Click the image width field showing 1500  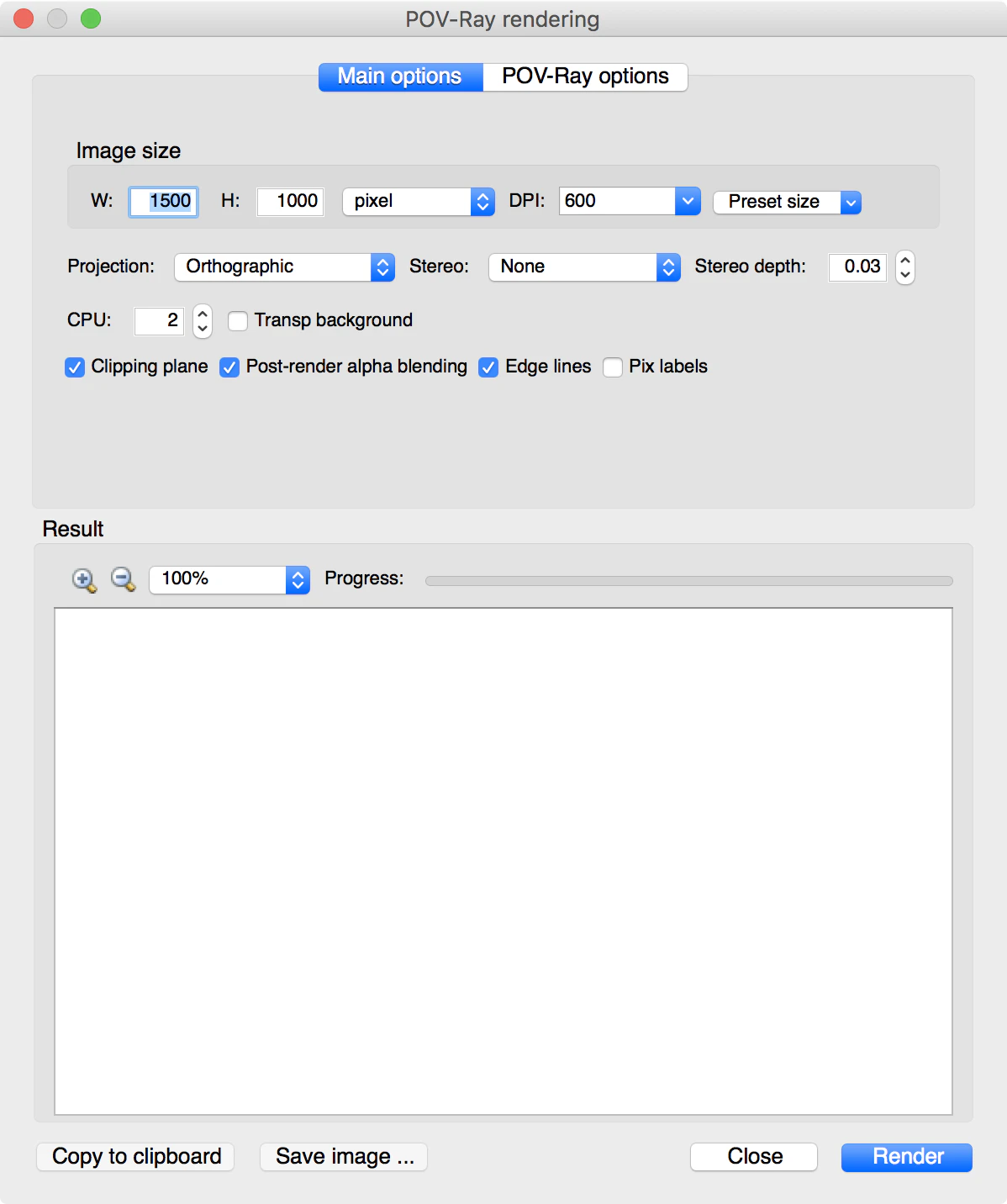click(164, 202)
